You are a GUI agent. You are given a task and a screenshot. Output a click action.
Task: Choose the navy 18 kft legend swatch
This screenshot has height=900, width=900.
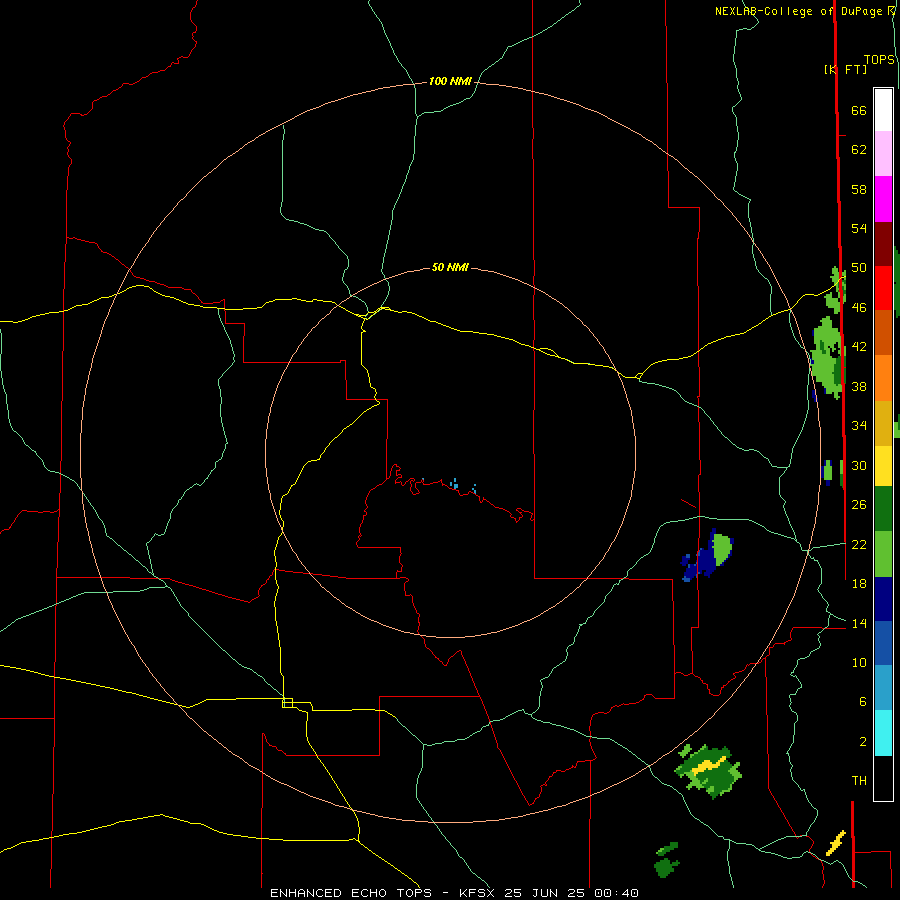(883, 599)
